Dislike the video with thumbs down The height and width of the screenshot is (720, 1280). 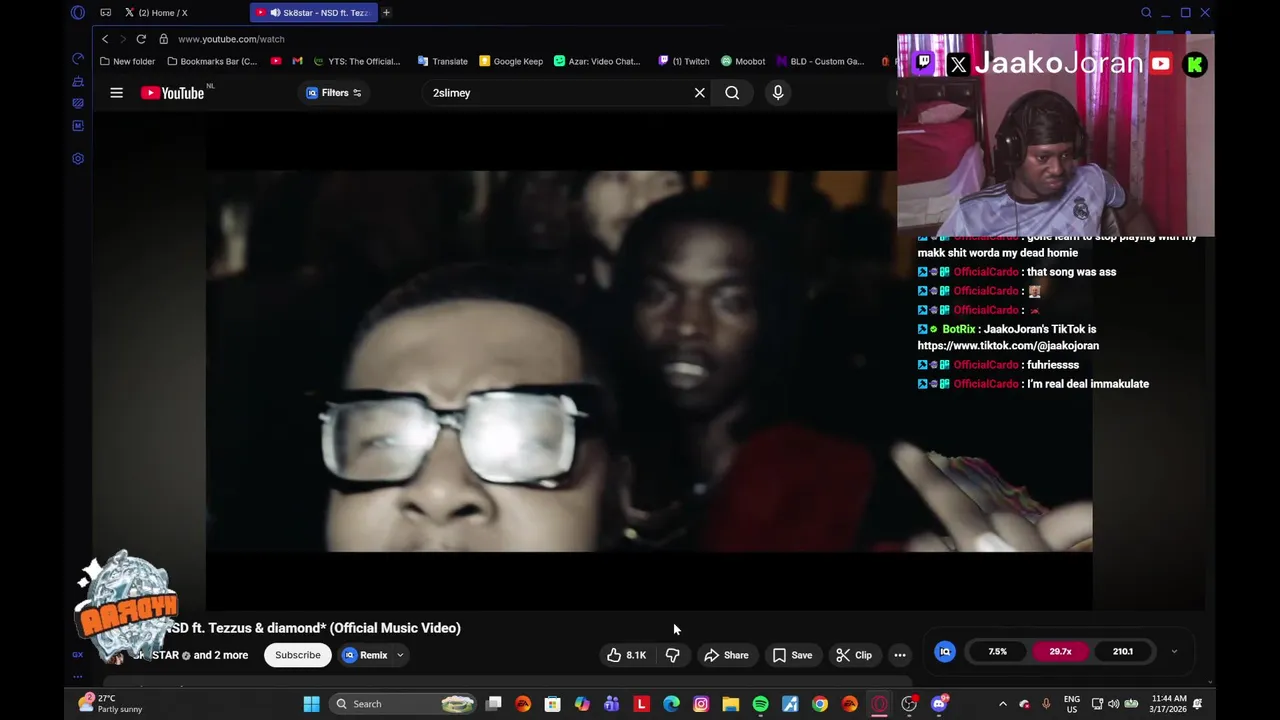tap(673, 655)
